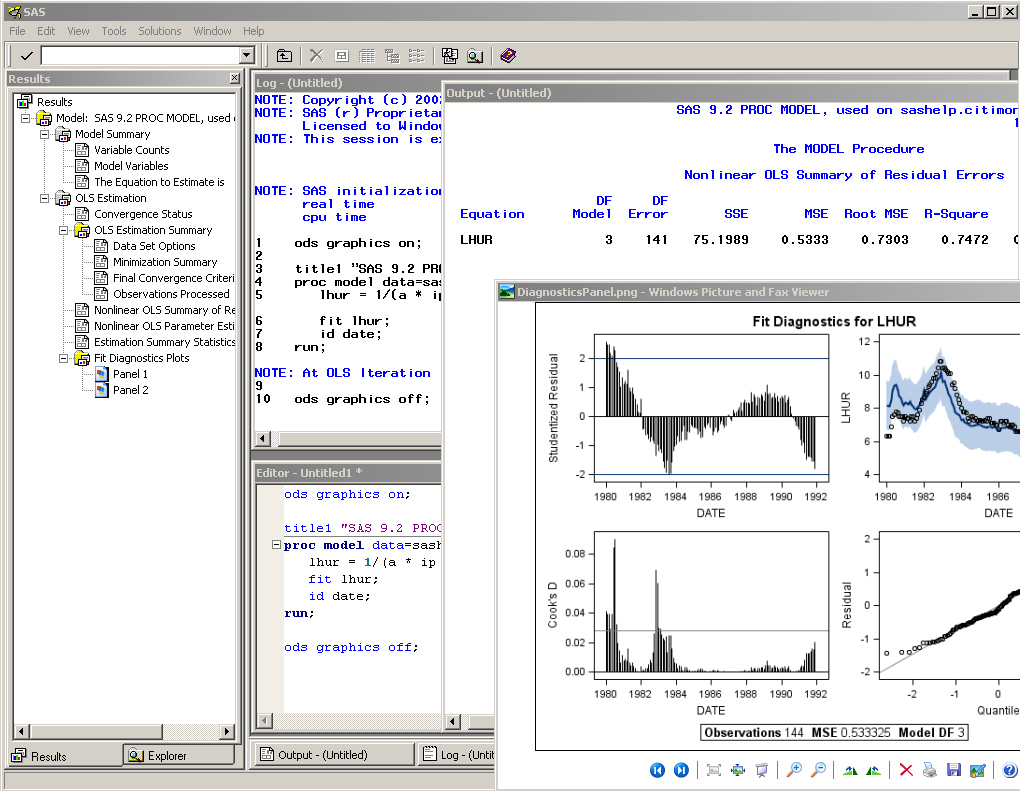Viewport: 1020px width, 791px height.
Task: Click Results tree horizontal scrollbar left arrow
Action: (21, 731)
